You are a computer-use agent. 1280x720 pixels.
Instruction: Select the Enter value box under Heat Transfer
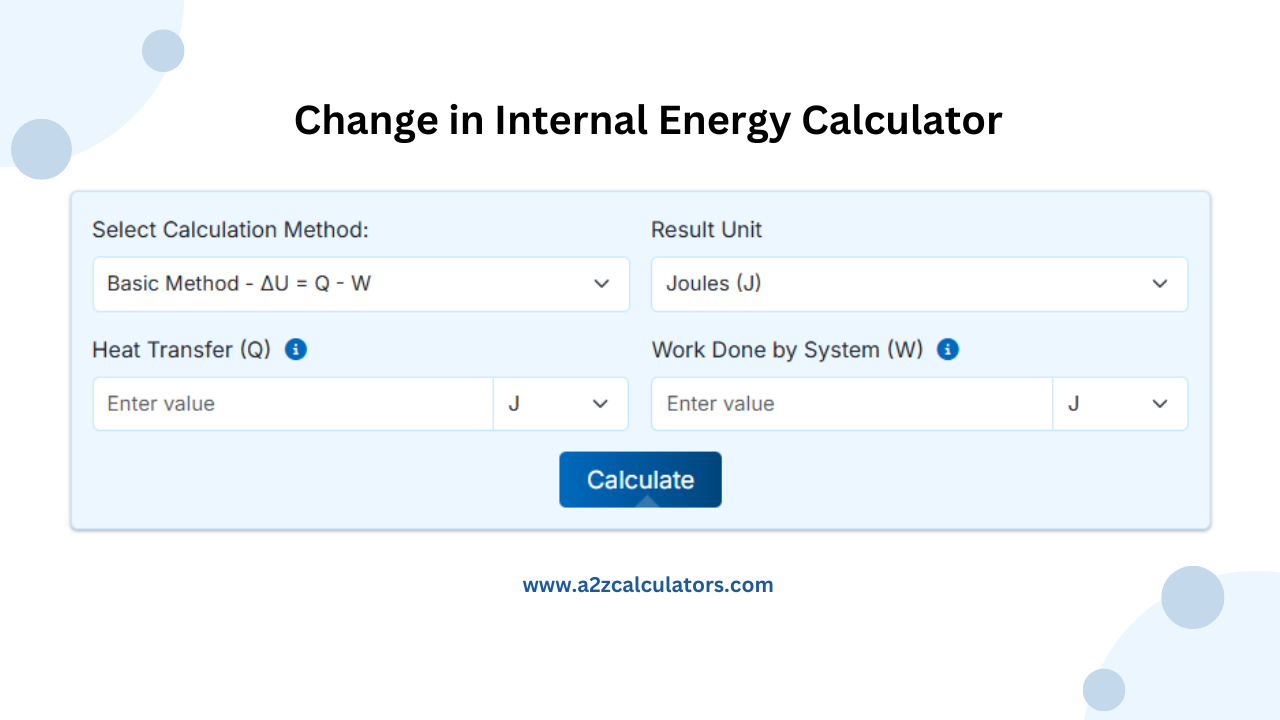[290, 404]
